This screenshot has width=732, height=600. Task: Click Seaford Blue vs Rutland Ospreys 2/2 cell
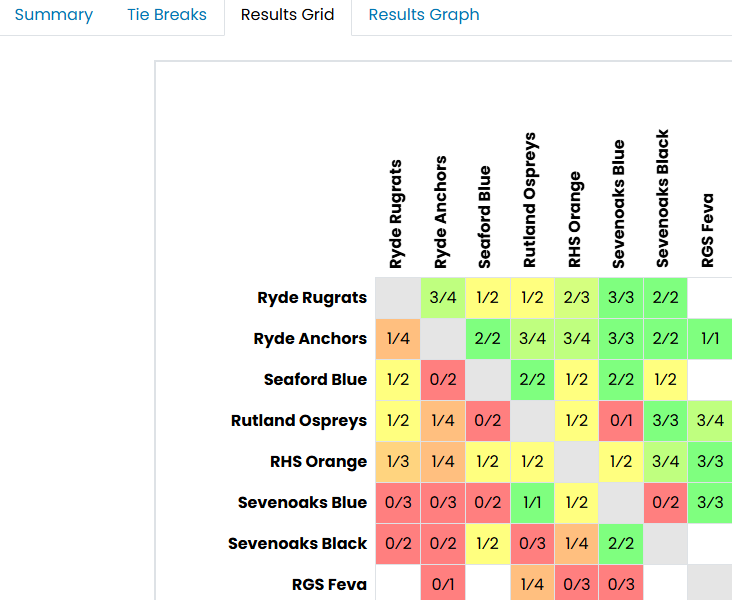[530, 379]
